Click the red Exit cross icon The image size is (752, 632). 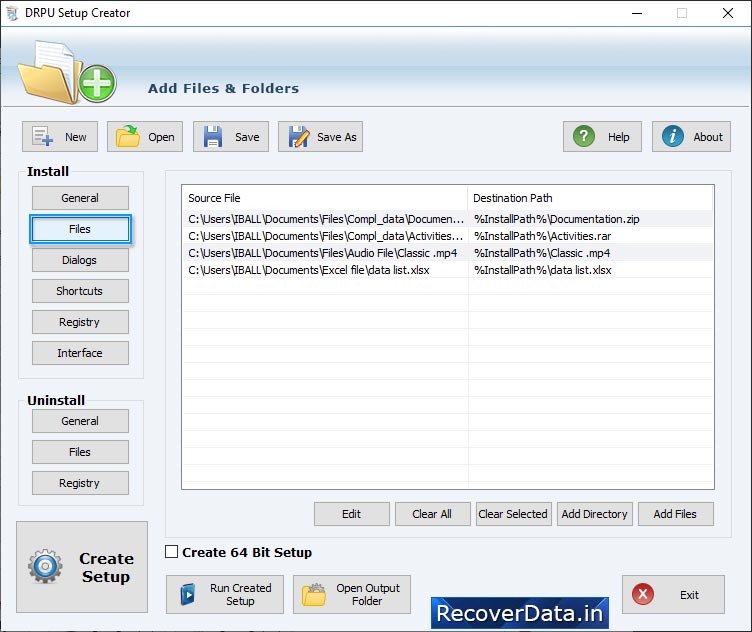pyautogui.click(x=643, y=594)
